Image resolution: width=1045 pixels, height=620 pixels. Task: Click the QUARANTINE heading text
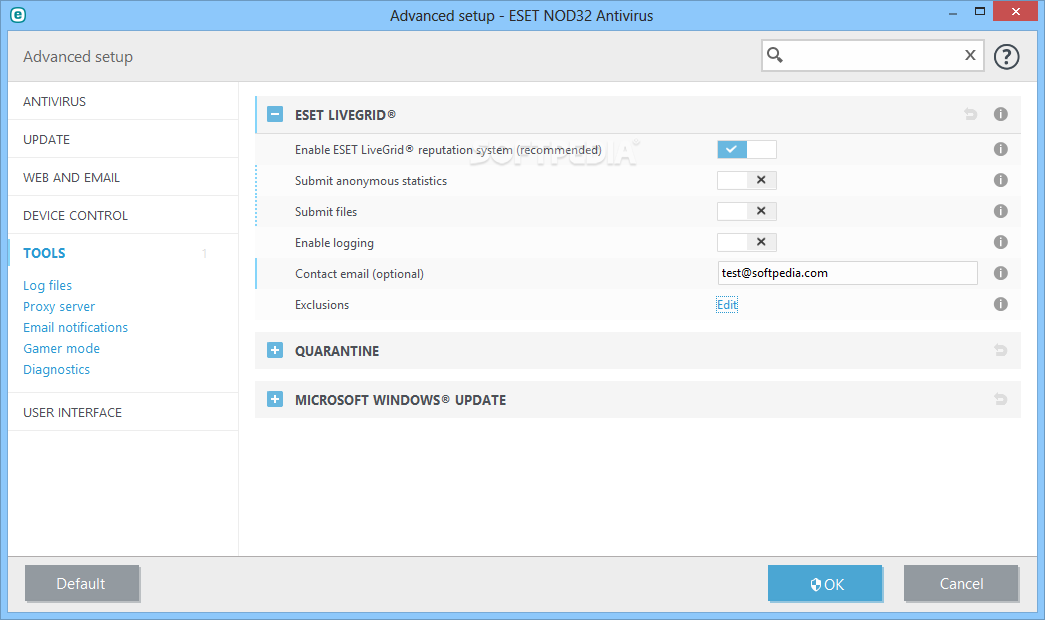pos(337,351)
